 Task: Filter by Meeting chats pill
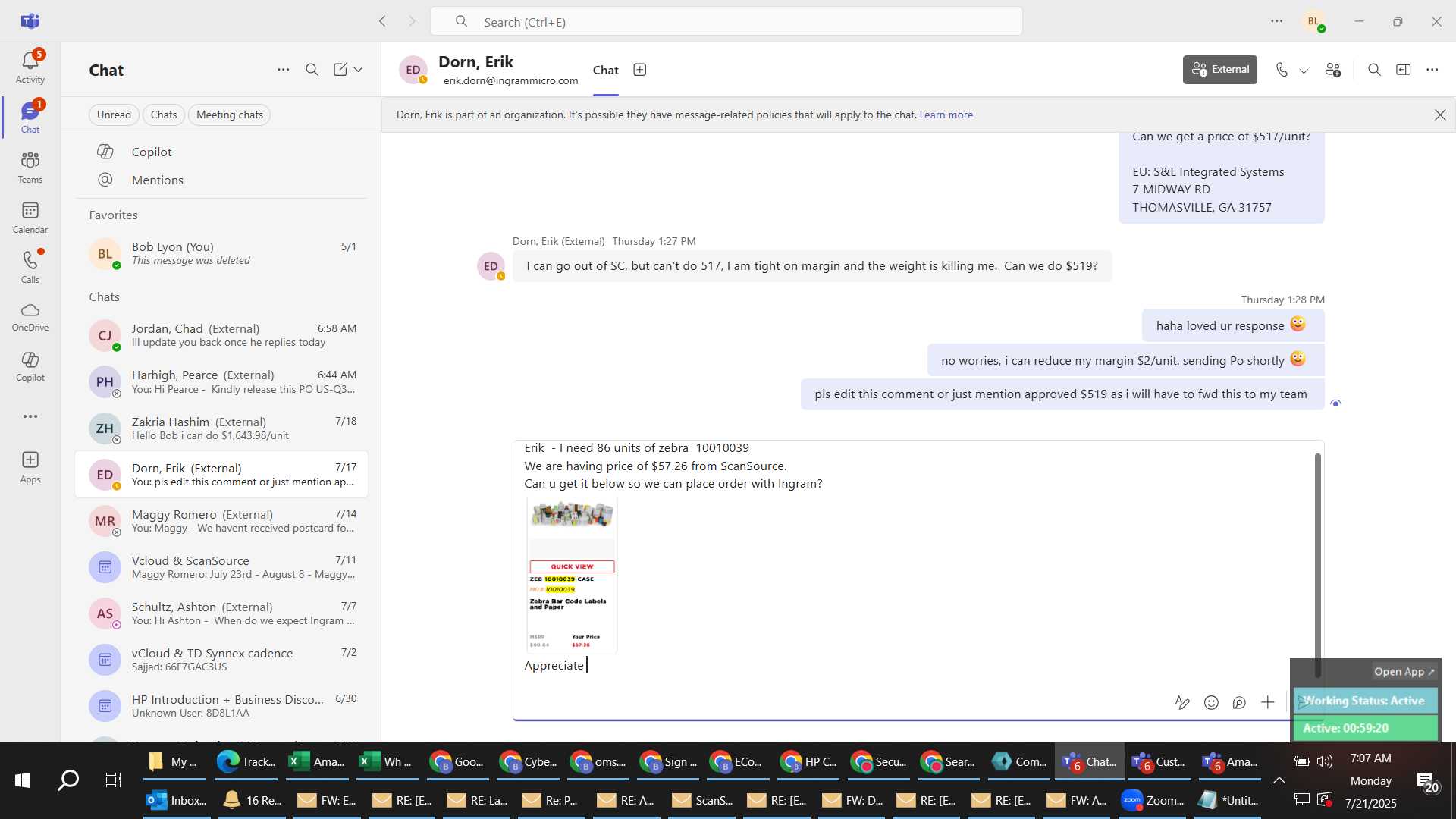230,115
